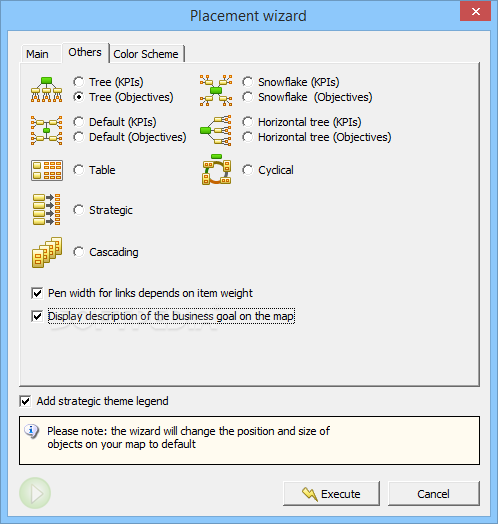The image size is (498, 524).
Task: Click the Snowflake layout icon
Action: click(x=216, y=90)
